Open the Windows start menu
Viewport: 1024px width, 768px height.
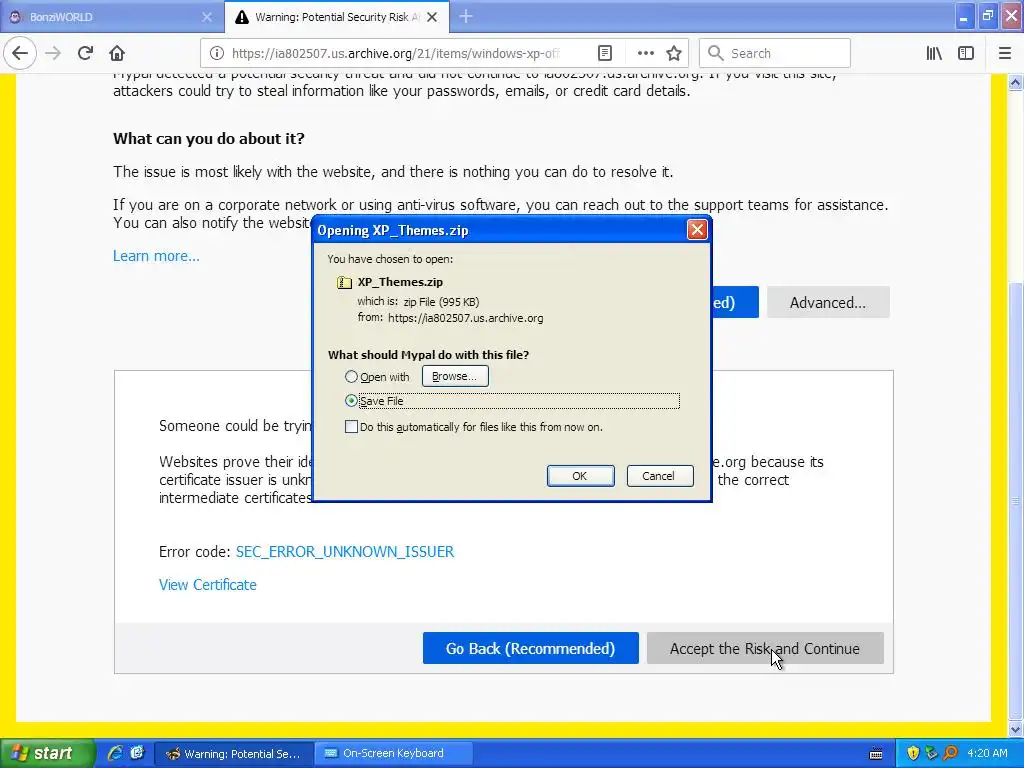47,753
